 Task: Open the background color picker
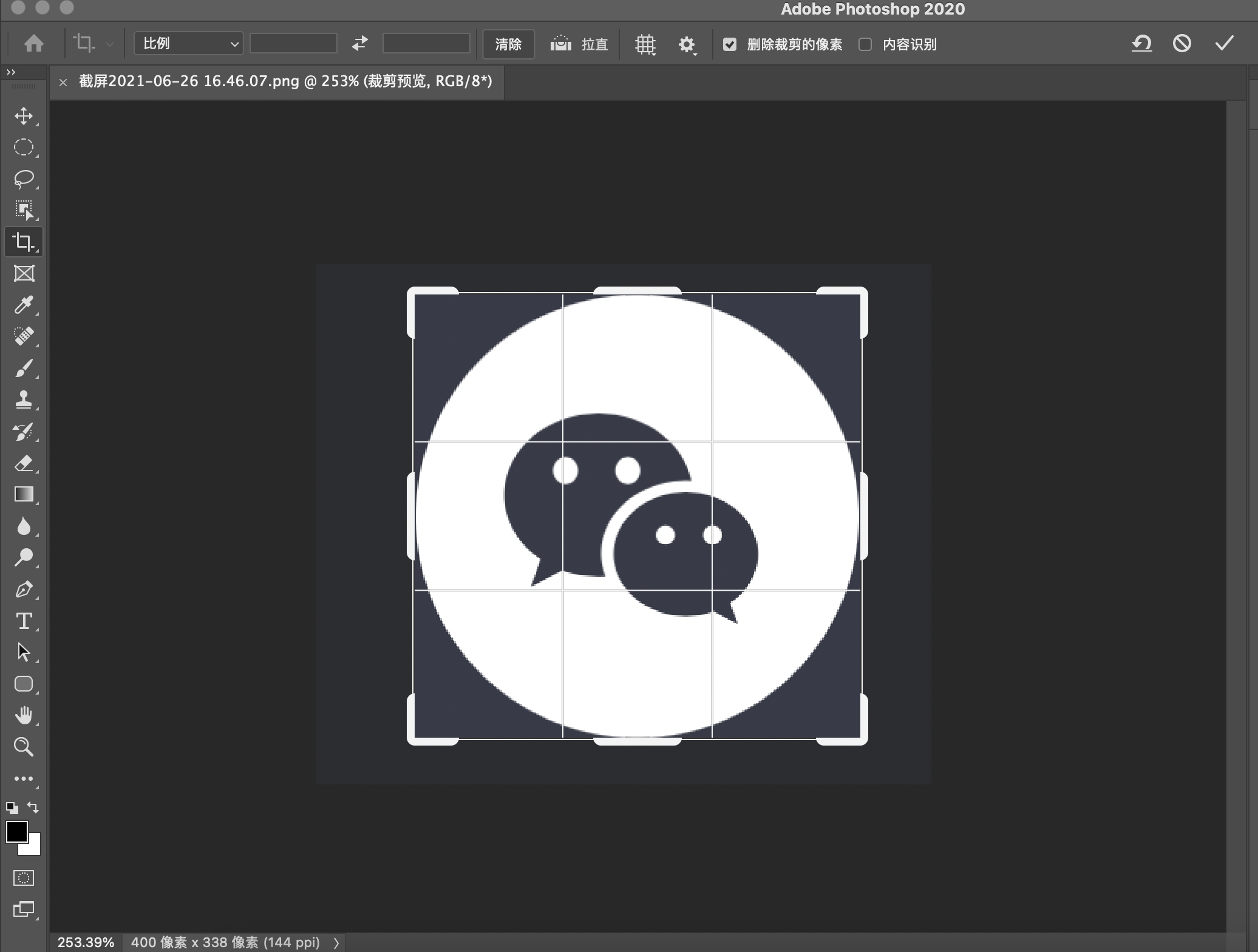33,848
